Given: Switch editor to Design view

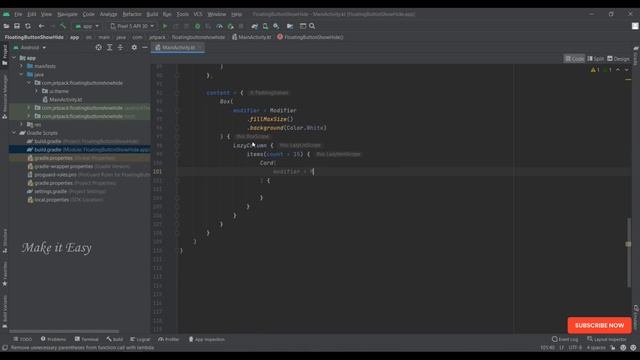Looking at the screenshot, I should [618, 59].
